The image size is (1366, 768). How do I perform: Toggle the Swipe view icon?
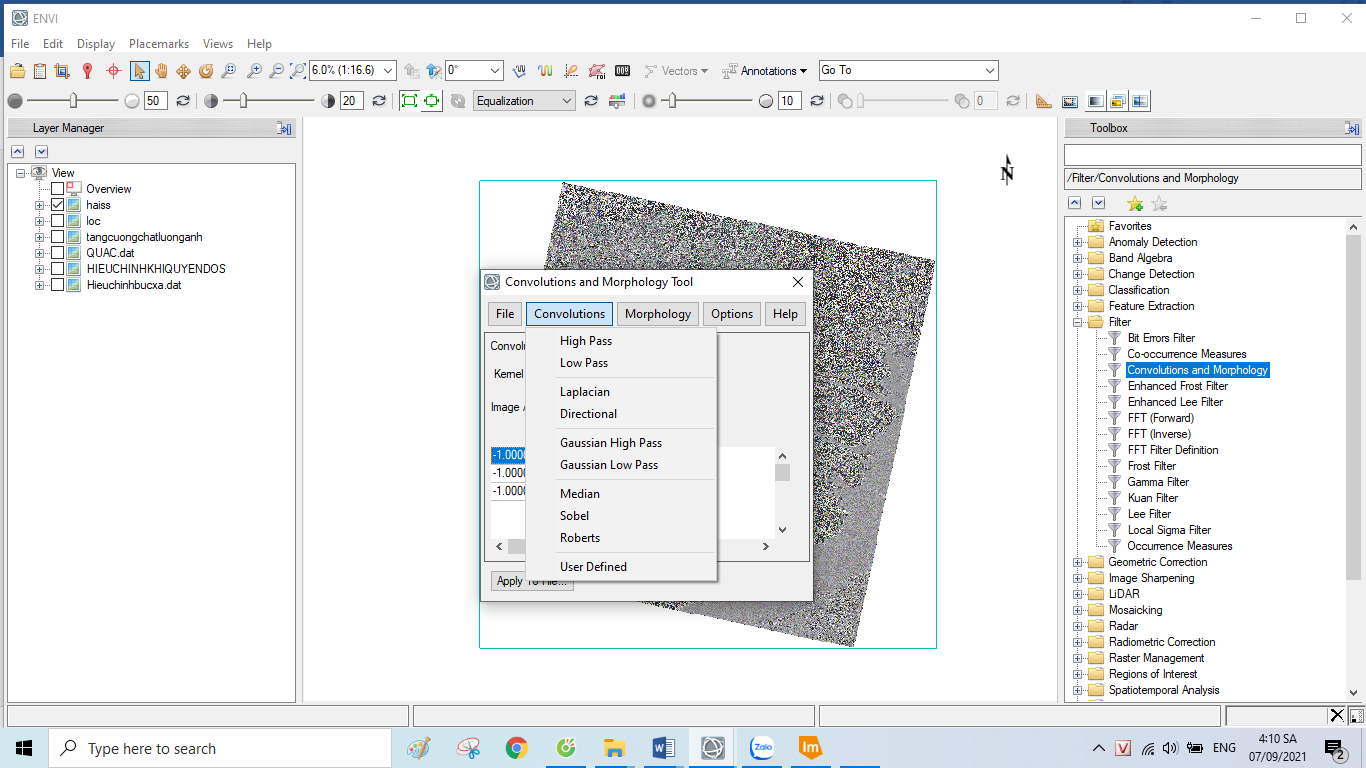(1140, 101)
